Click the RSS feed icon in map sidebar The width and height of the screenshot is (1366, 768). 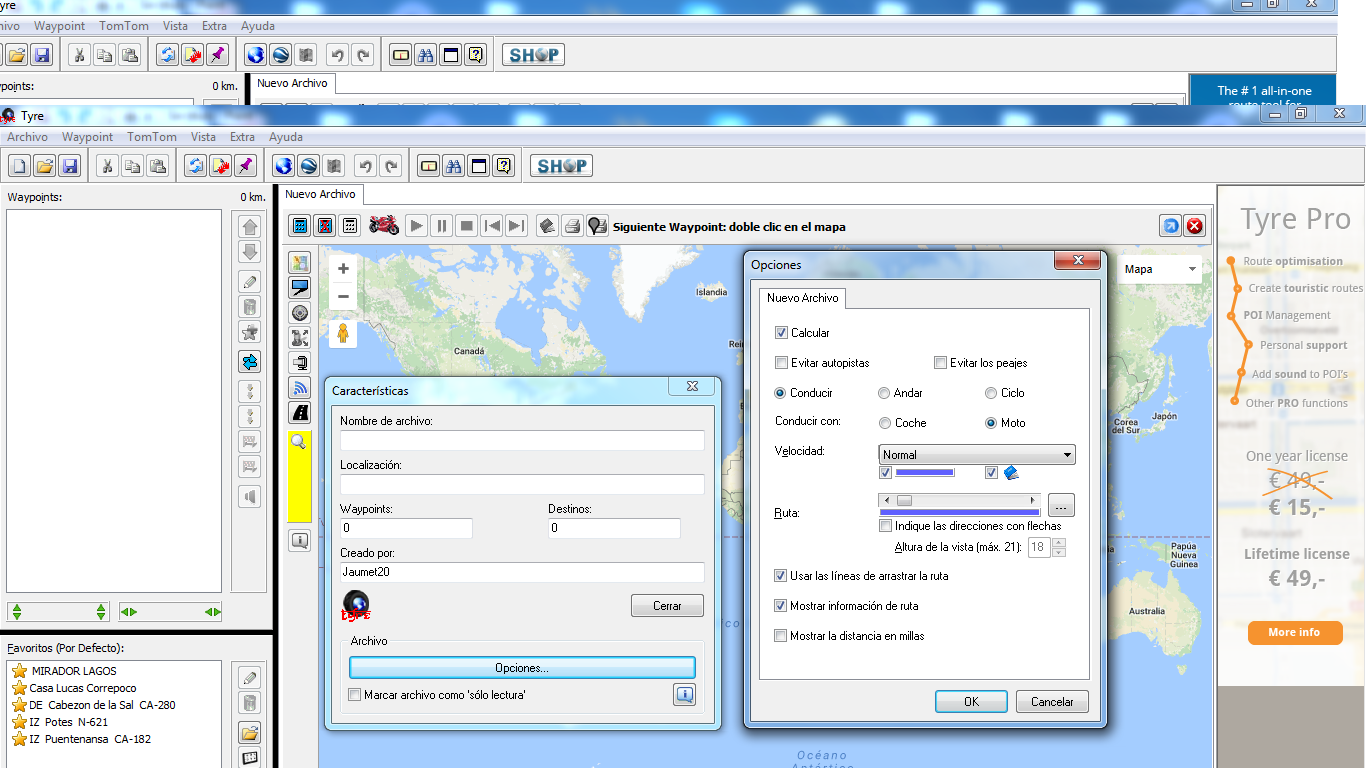300,388
